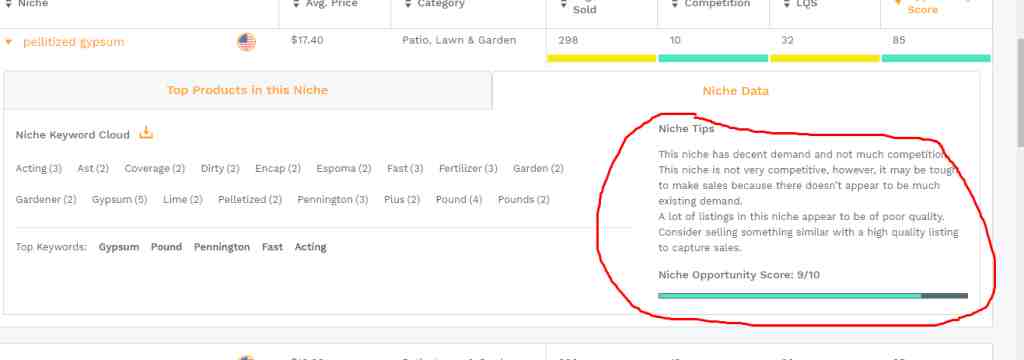Click the Plus (2) keyword
The height and width of the screenshot is (360, 1024).
(x=402, y=200)
